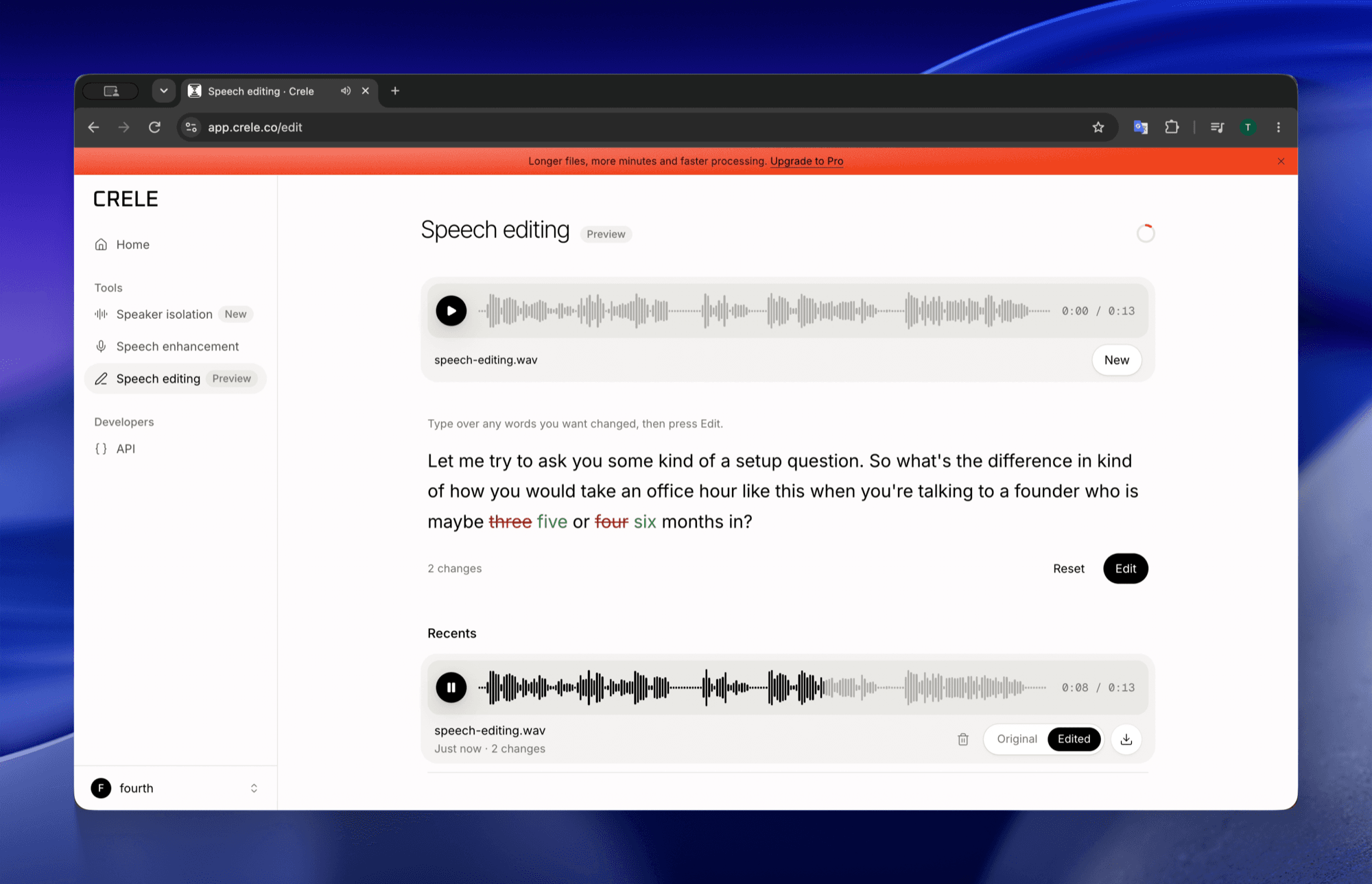This screenshot has width=1372, height=884.
Task: Open the Google Translate extension icon
Action: coord(1140,127)
